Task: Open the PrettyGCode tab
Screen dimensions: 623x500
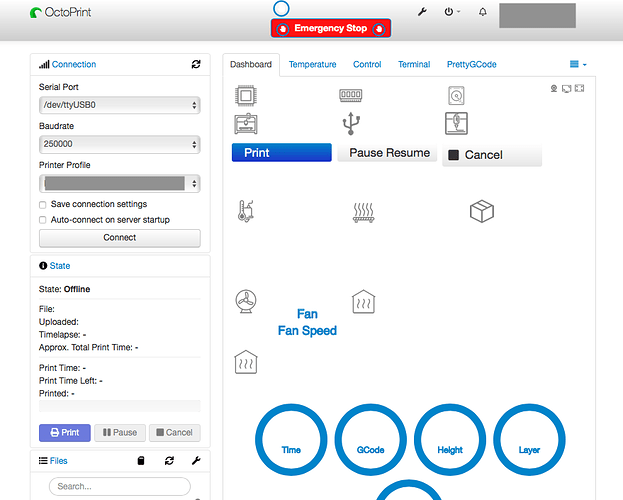Action: pos(472,64)
